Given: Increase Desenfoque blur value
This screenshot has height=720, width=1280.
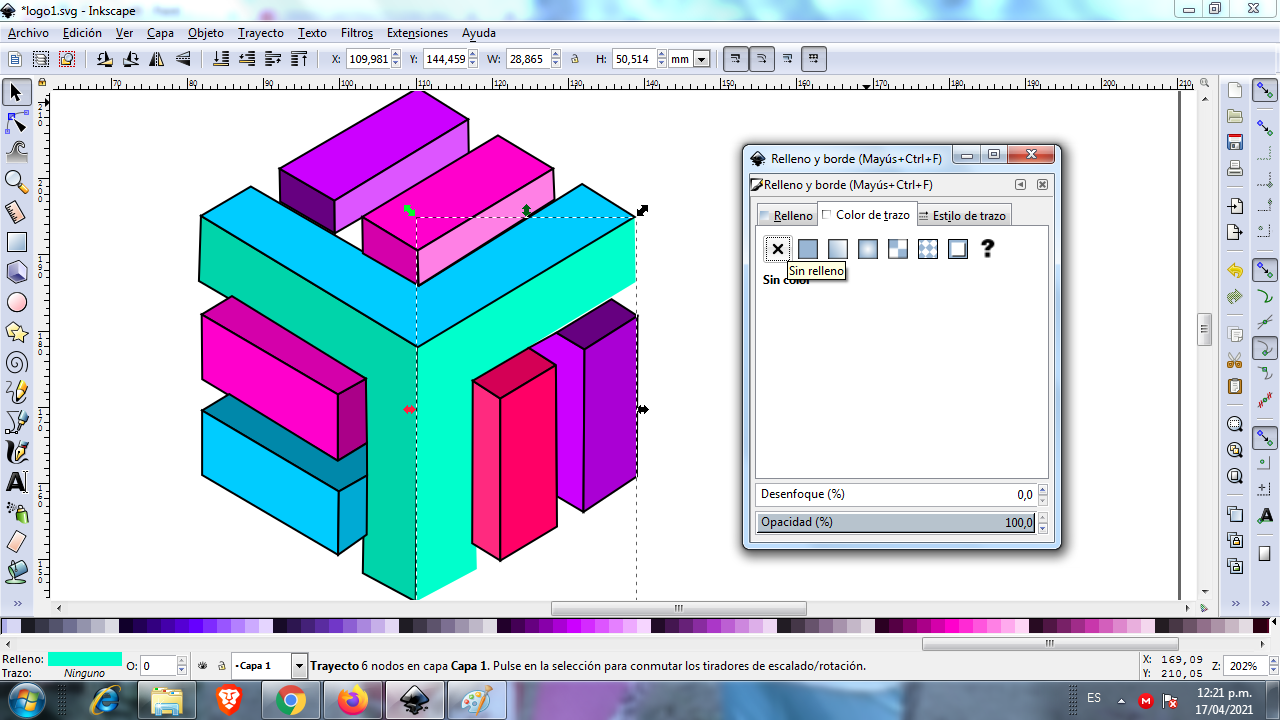Looking at the screenshot, I should (1043, 490).
